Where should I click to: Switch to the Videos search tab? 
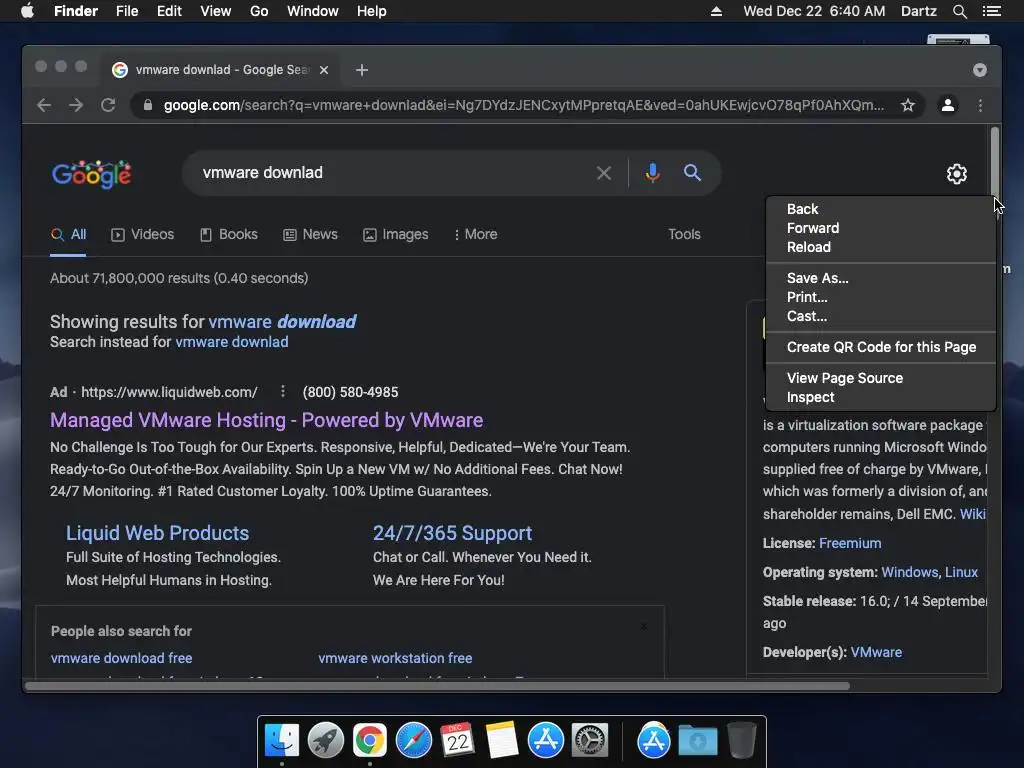coord(142,234)
